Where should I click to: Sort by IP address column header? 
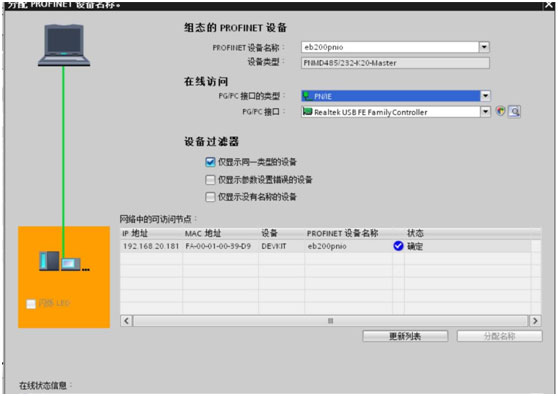(x=151, y=233)
